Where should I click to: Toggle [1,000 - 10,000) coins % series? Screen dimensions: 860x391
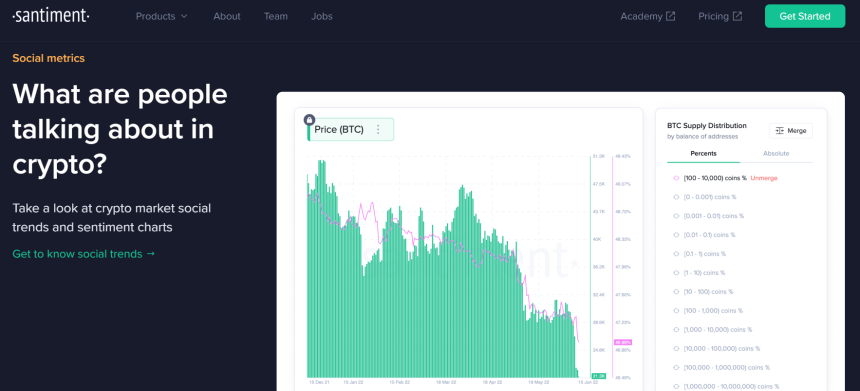pos(713,330)
